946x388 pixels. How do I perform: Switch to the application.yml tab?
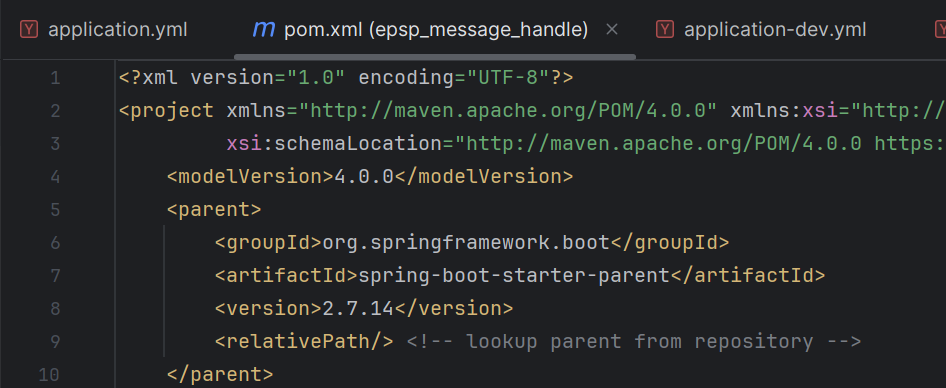point(104,30)
